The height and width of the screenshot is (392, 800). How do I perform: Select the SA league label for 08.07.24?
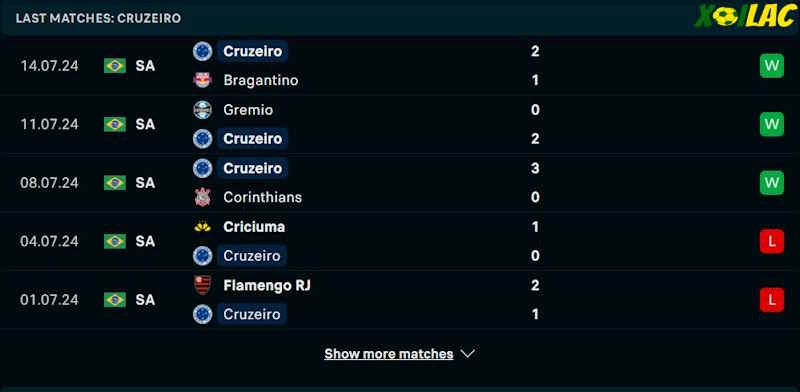[145, 183]
